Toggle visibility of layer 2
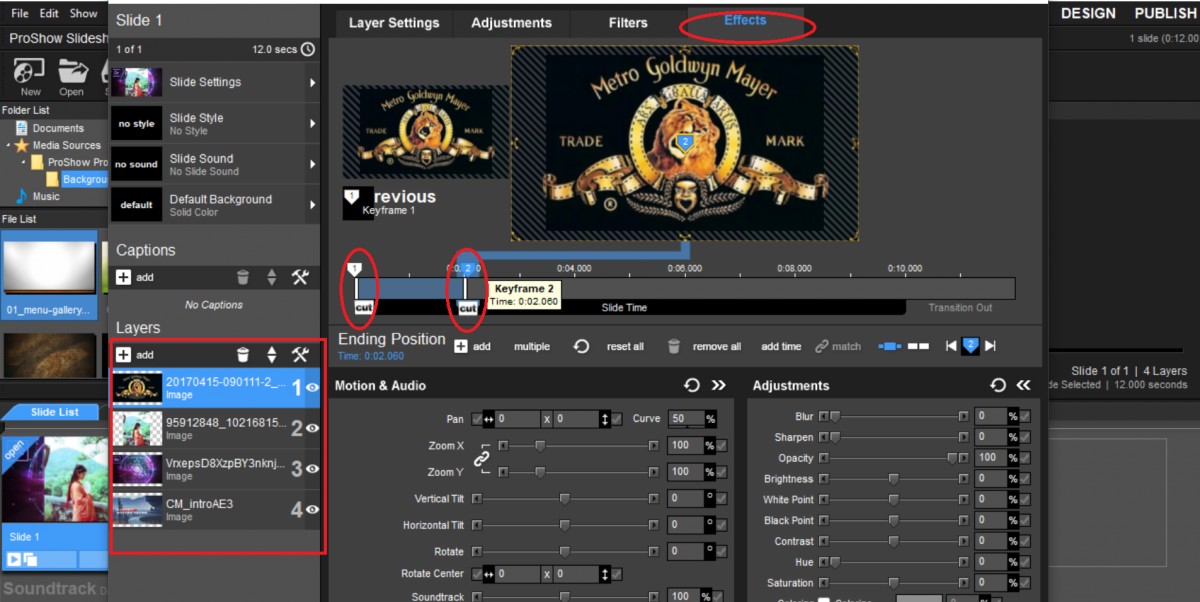The width and height of the screenshot is (1200, 602). point(312,428)
